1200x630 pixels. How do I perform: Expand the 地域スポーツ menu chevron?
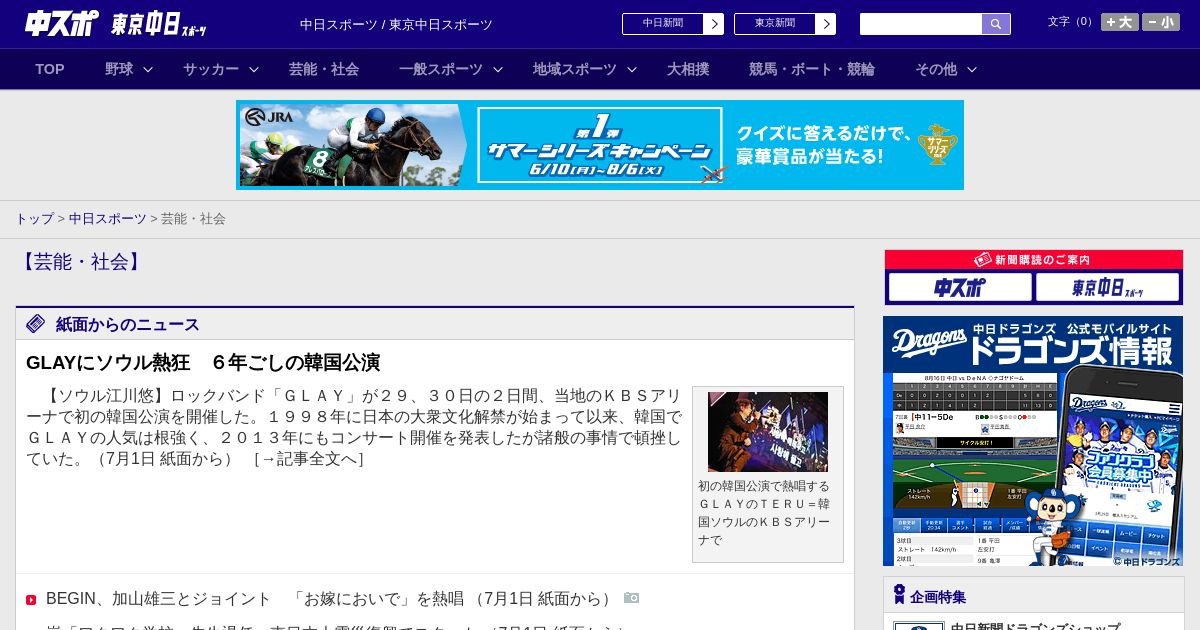[632, 70]
